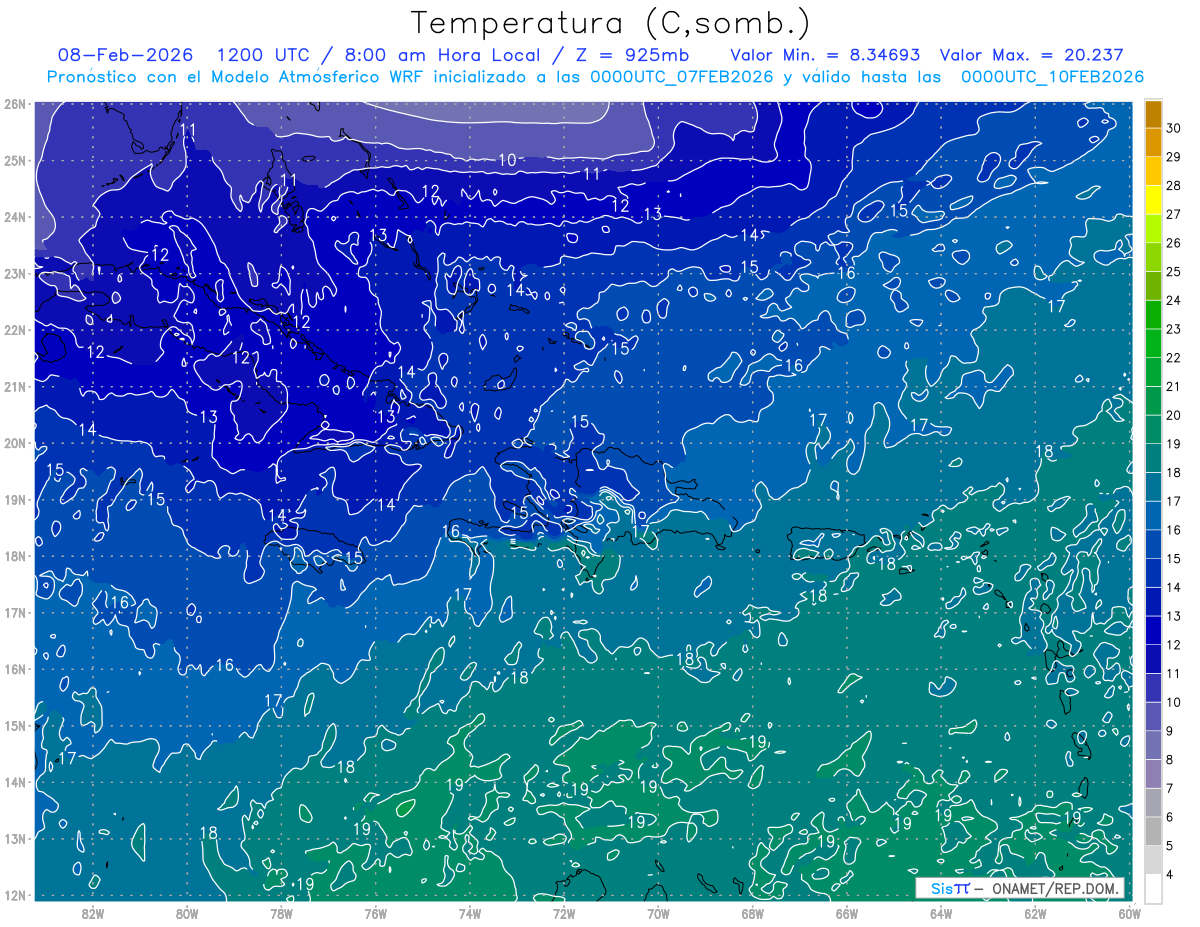
Task: Click the legend value label 24
Action: (x=1174, y=300)
